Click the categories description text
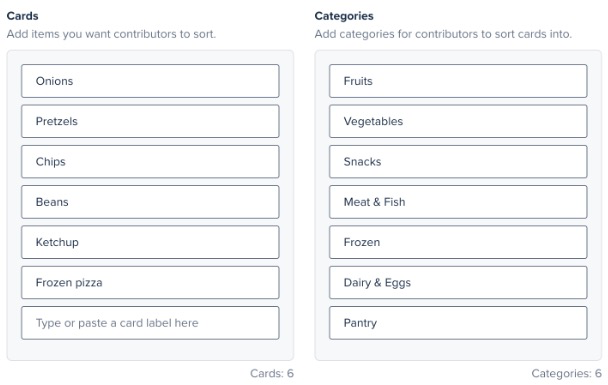Screen dimensions: 608x385 tap(443, 34)
